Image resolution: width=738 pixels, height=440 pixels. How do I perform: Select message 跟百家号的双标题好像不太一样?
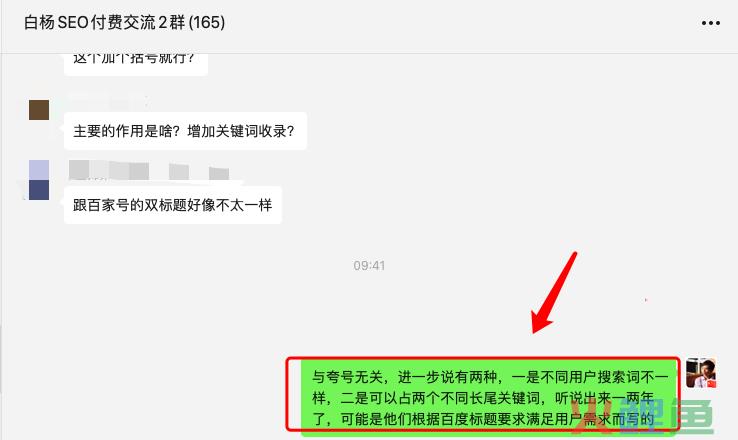coord(173,205)
